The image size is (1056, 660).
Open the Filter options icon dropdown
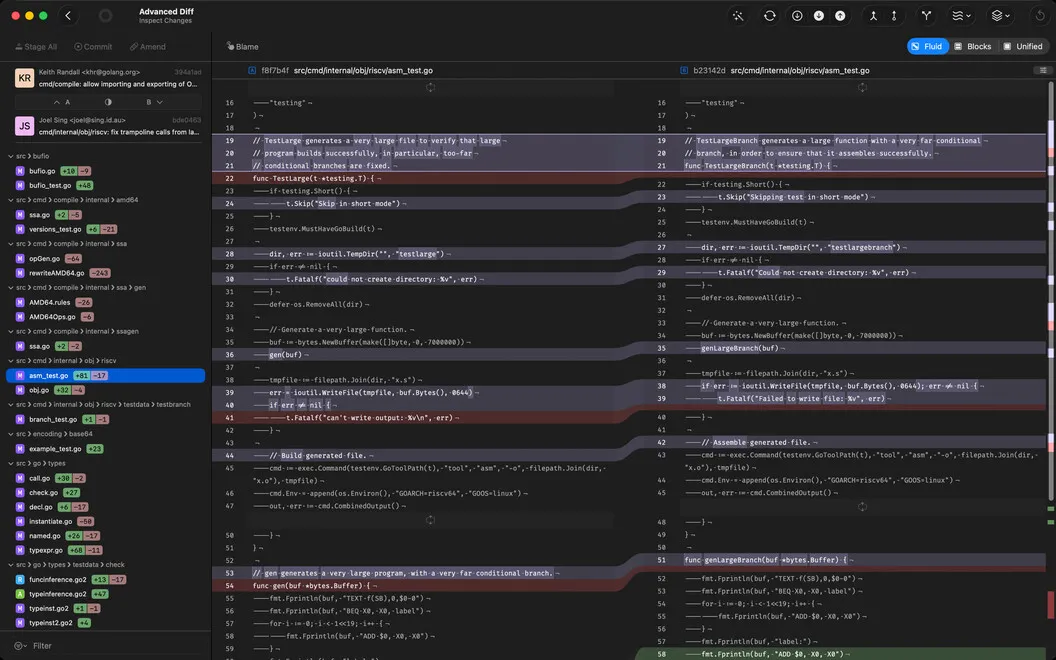point(20,645)
